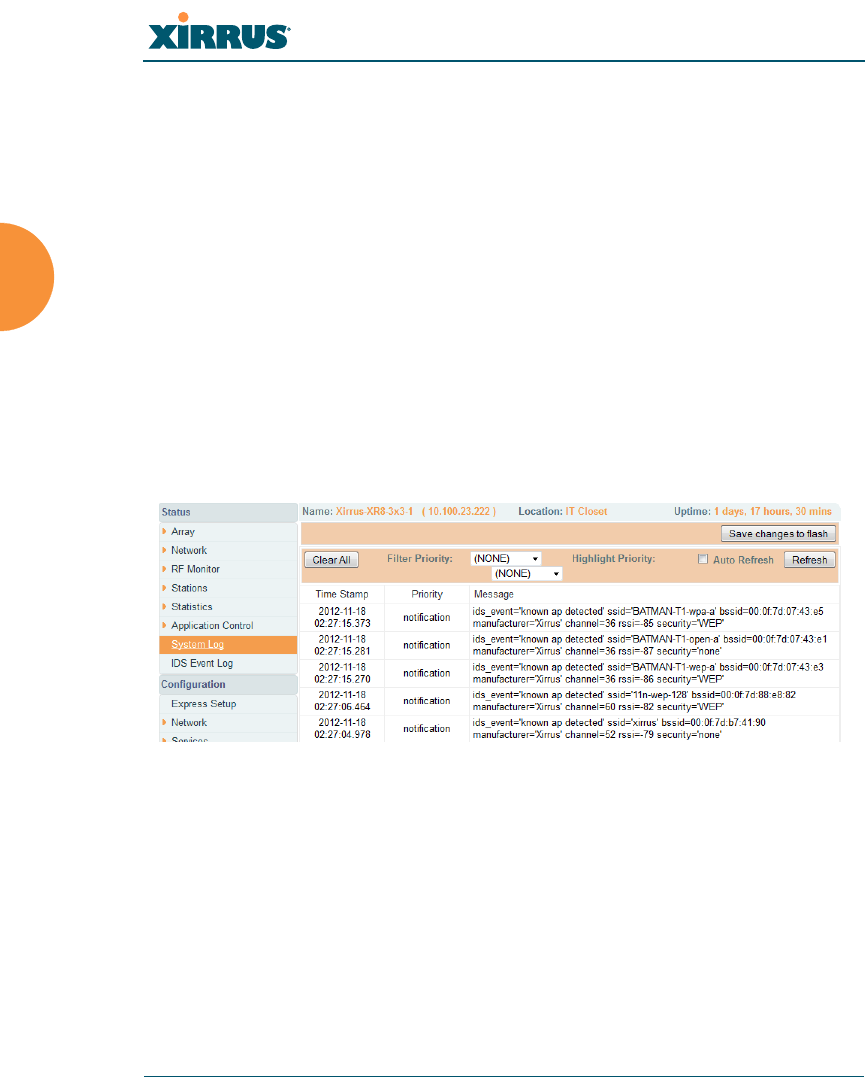Click the Clear All button
This screenshot has width=865, height=1077.
pyautogui.click(x=331, y=560)
